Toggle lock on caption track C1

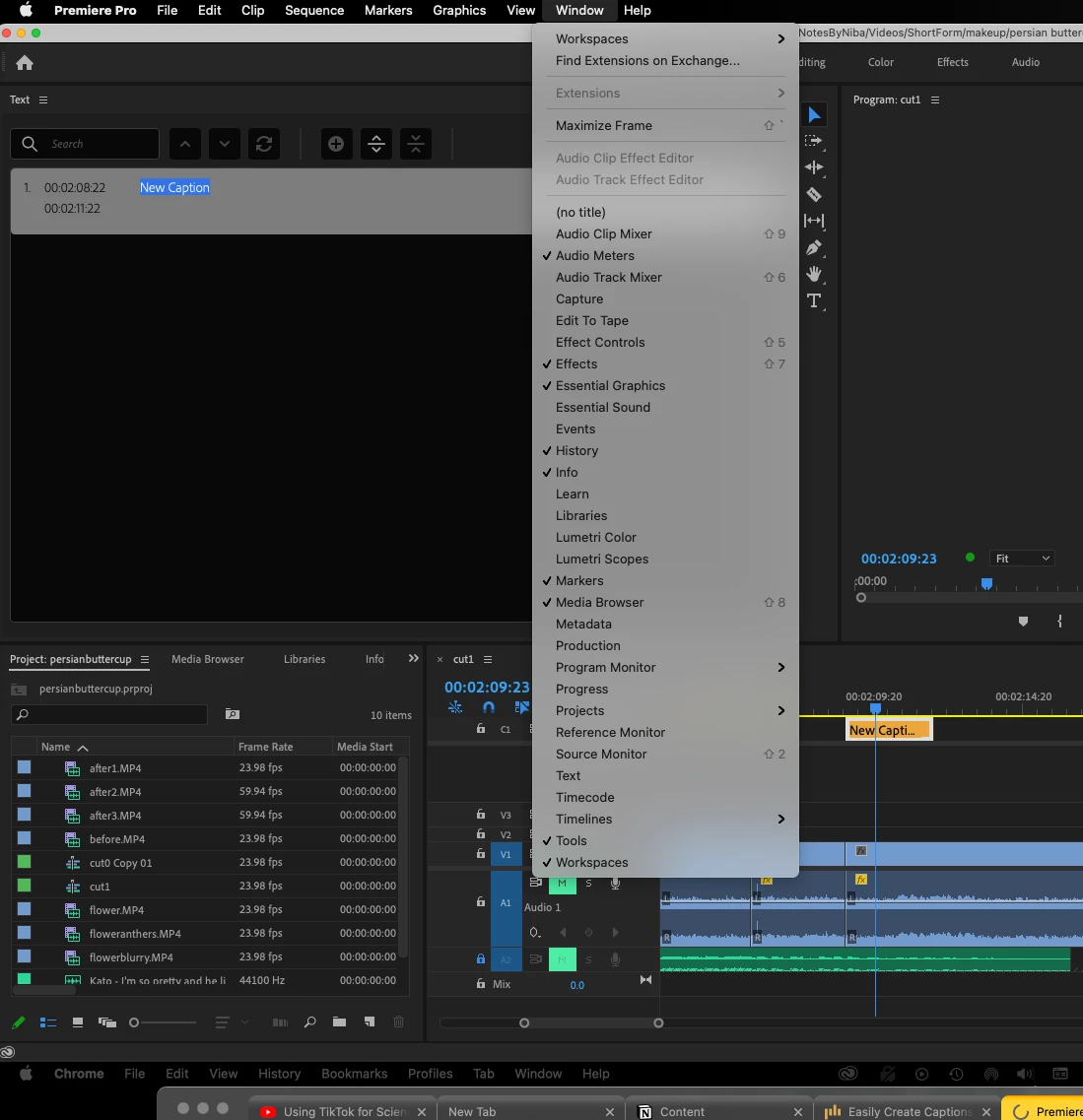tap(481, 729)
